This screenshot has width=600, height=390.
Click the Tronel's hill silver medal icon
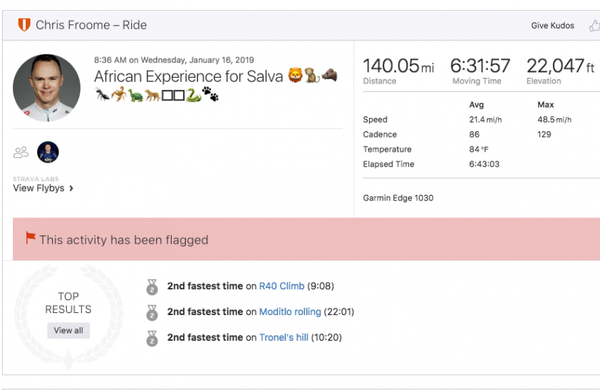point(152,338)
